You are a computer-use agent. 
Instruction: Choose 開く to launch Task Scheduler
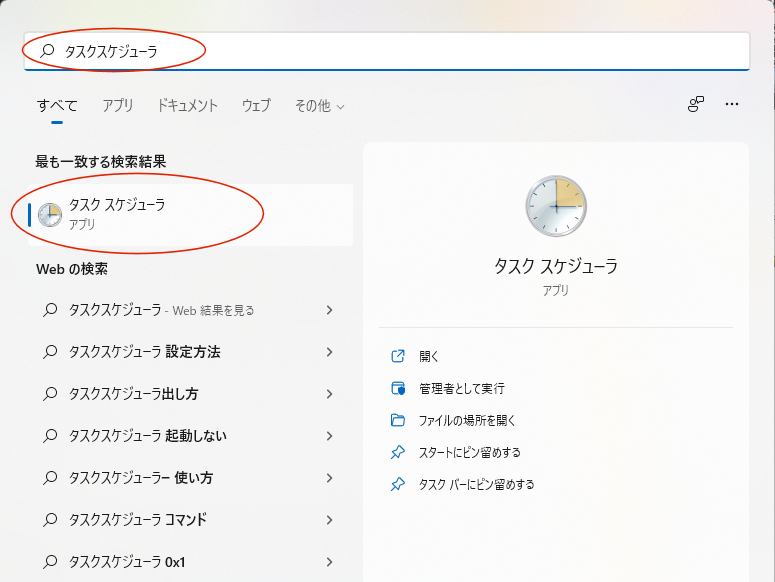click(429, 356)
